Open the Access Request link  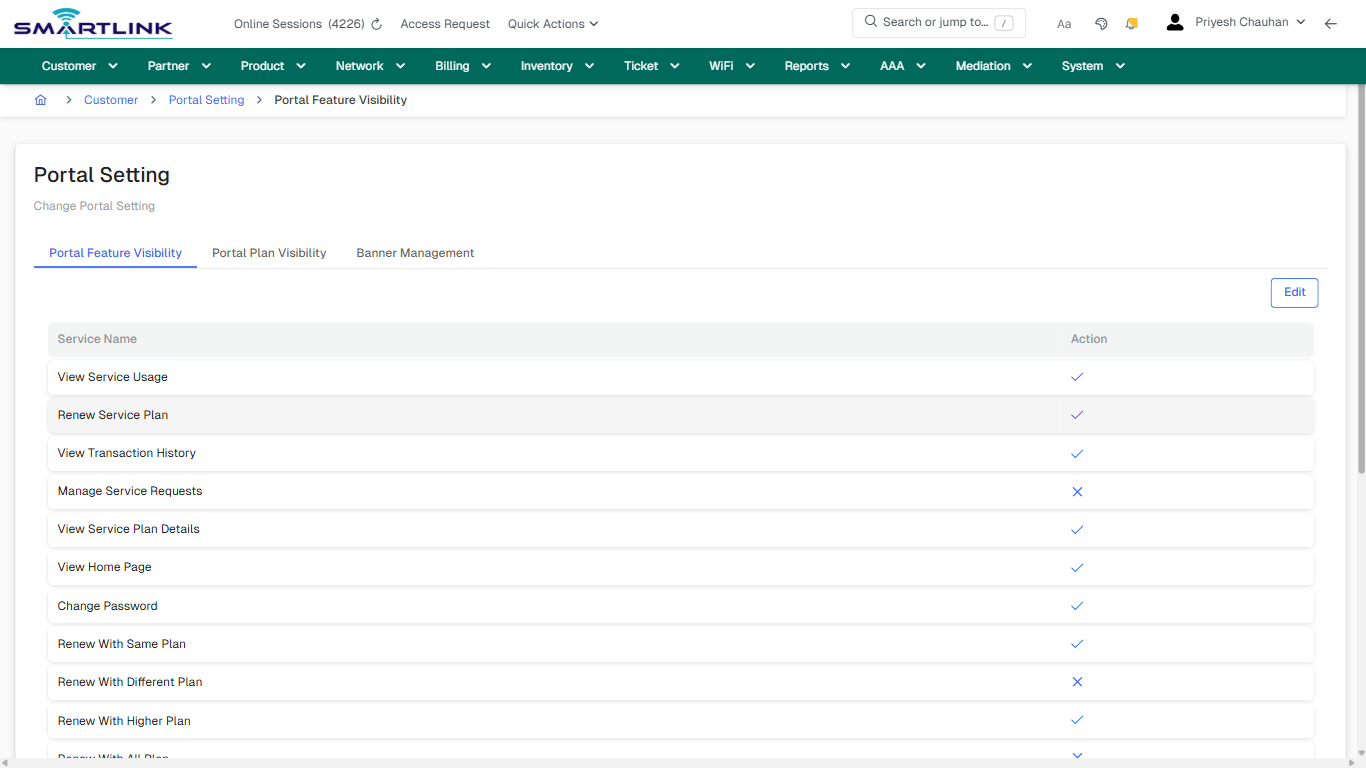[x=444, y=23]
